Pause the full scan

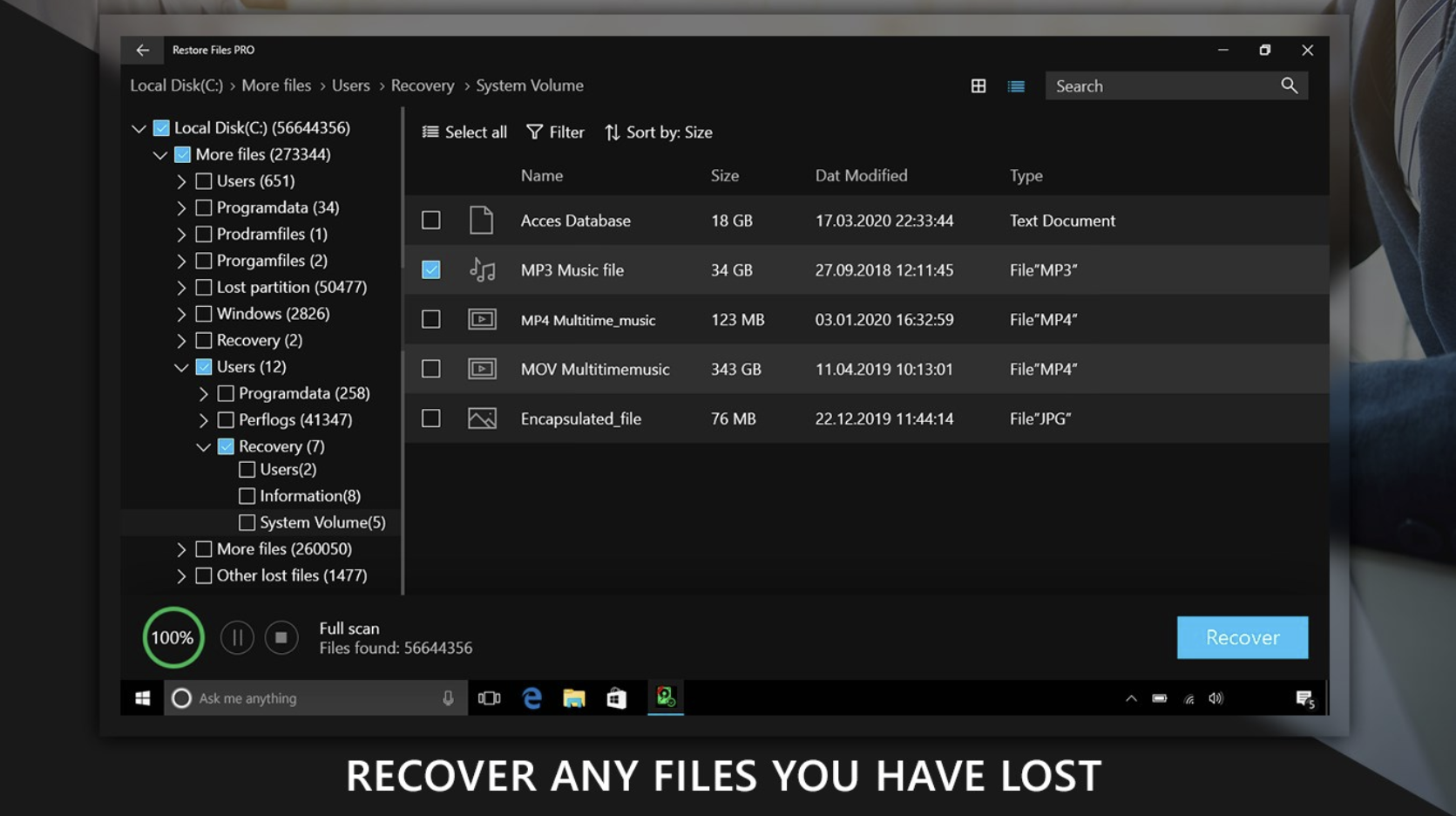tap(237, 638)
